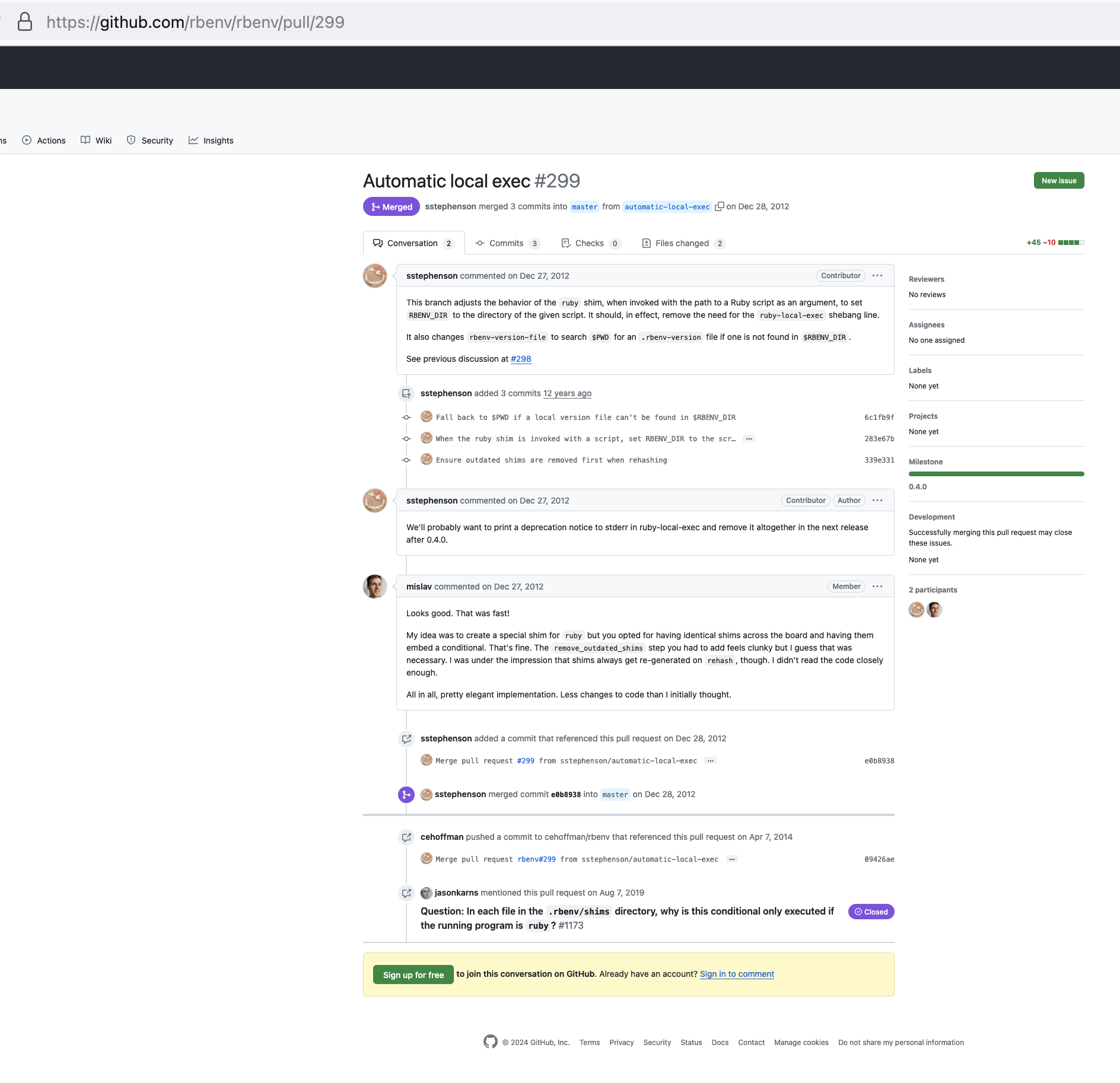Open the Security repository tab
1120x1083 pixels.
(150, 141)
